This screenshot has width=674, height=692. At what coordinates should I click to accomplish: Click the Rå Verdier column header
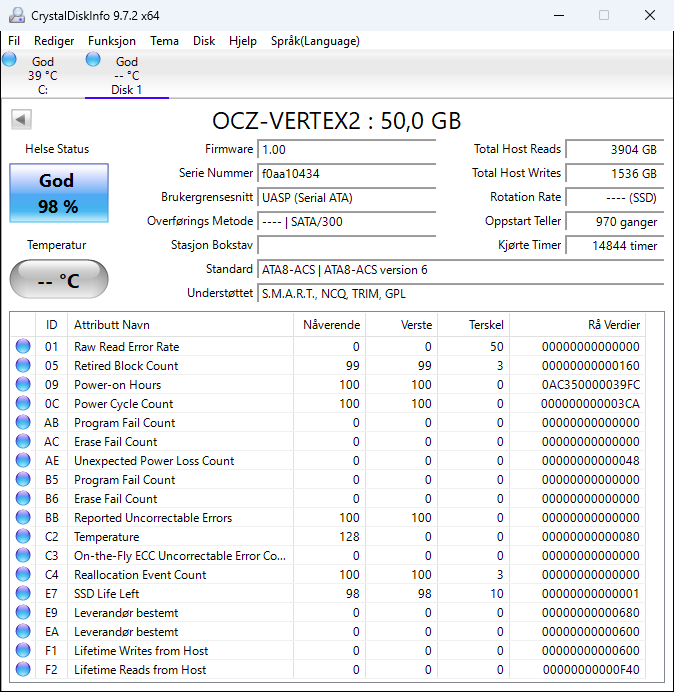click(578, 325)
